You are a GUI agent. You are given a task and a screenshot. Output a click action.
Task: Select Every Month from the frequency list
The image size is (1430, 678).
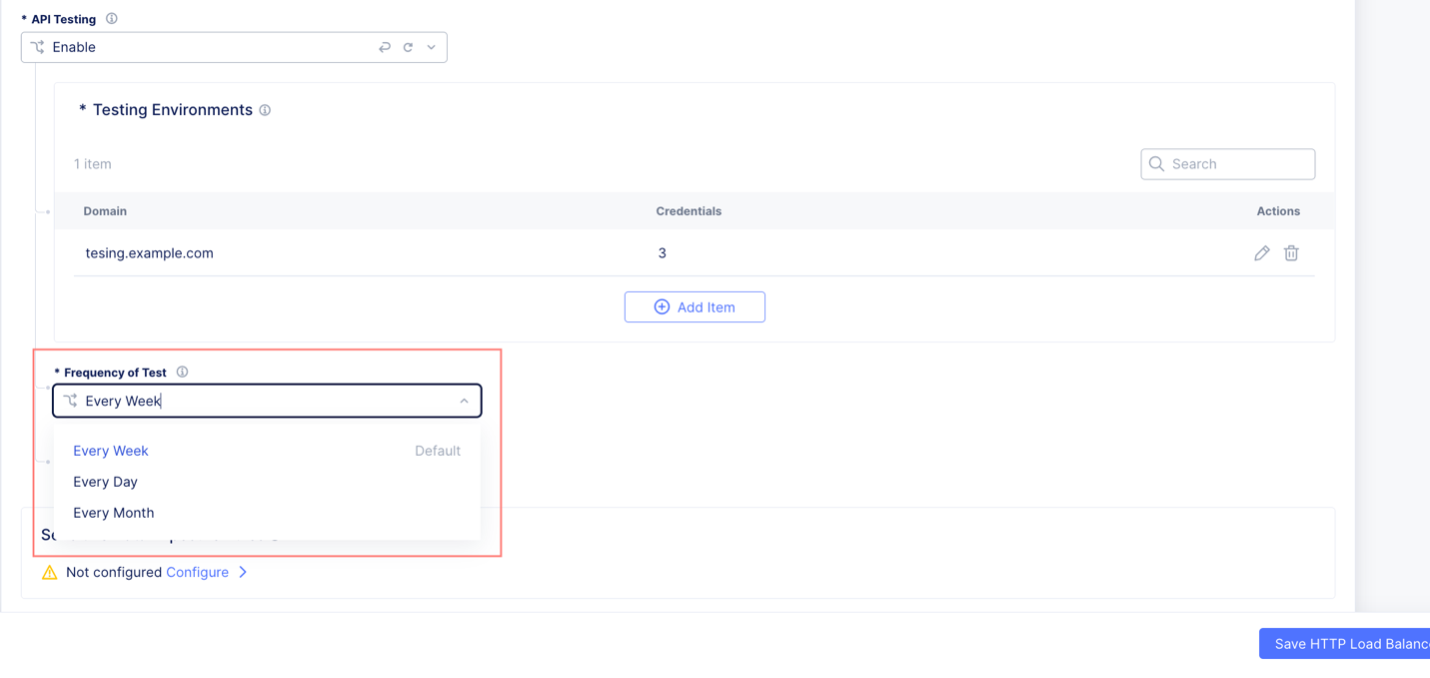(x=113, y=512)
